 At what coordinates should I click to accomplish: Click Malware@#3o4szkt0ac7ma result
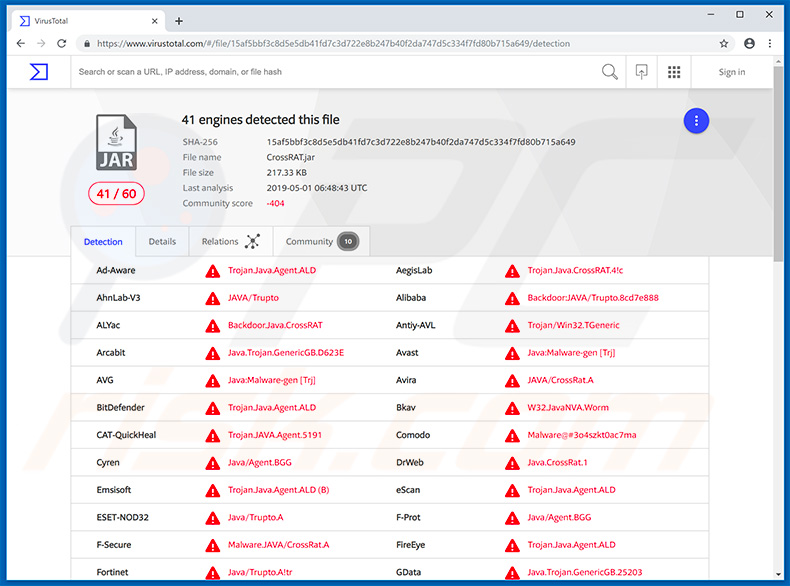(582, 435)
